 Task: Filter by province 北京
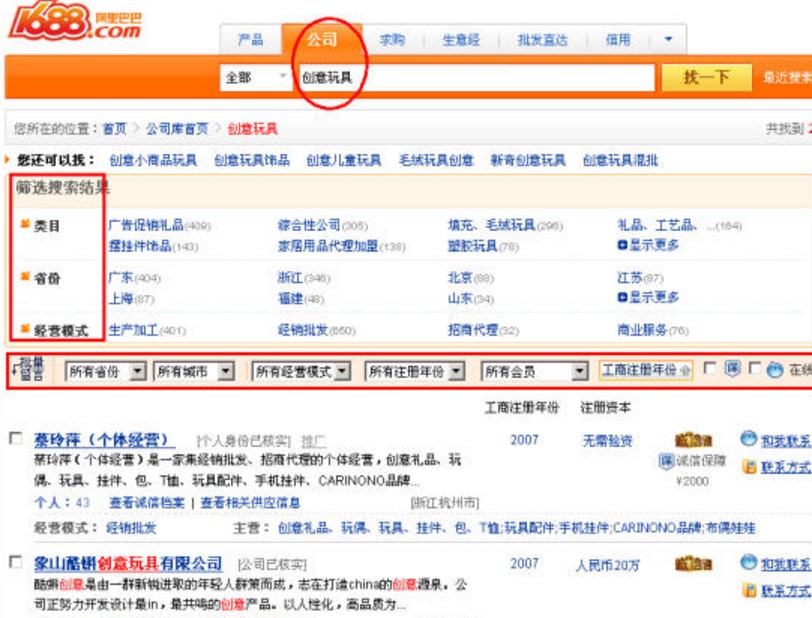pyautogui.click(x=460, y=278)
